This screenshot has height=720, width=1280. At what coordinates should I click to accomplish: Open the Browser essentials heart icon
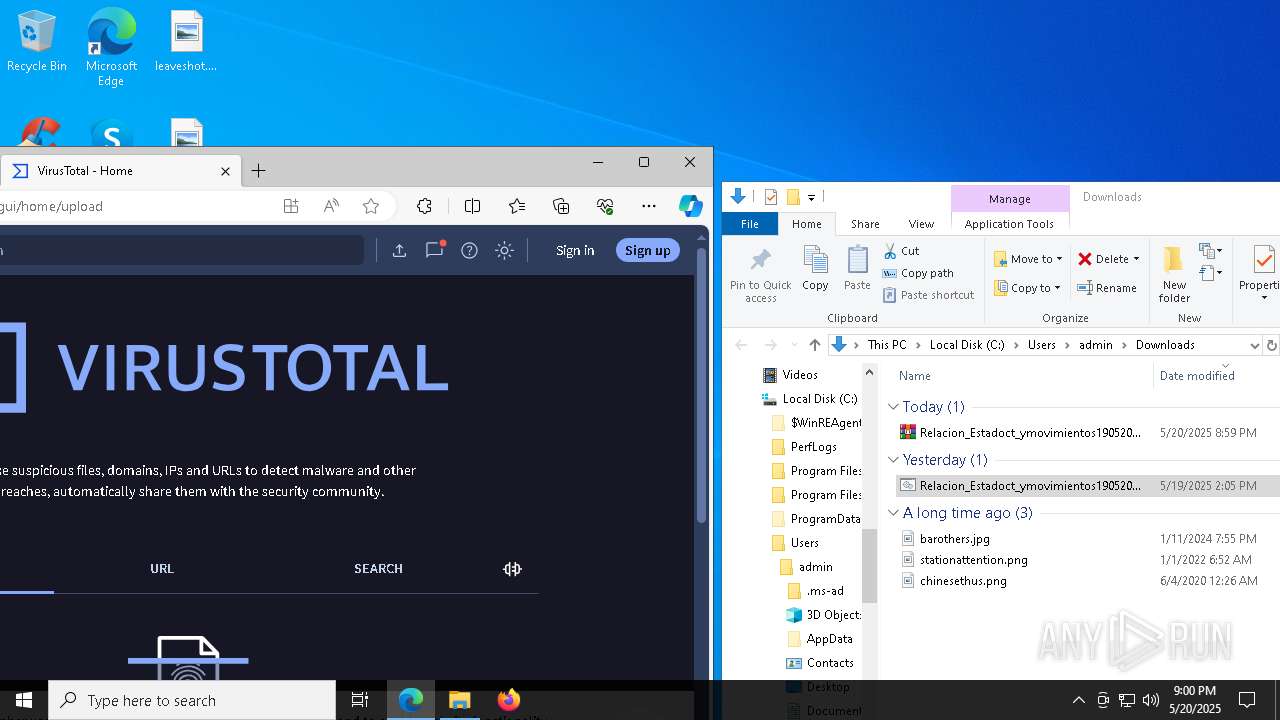point(605,206)
